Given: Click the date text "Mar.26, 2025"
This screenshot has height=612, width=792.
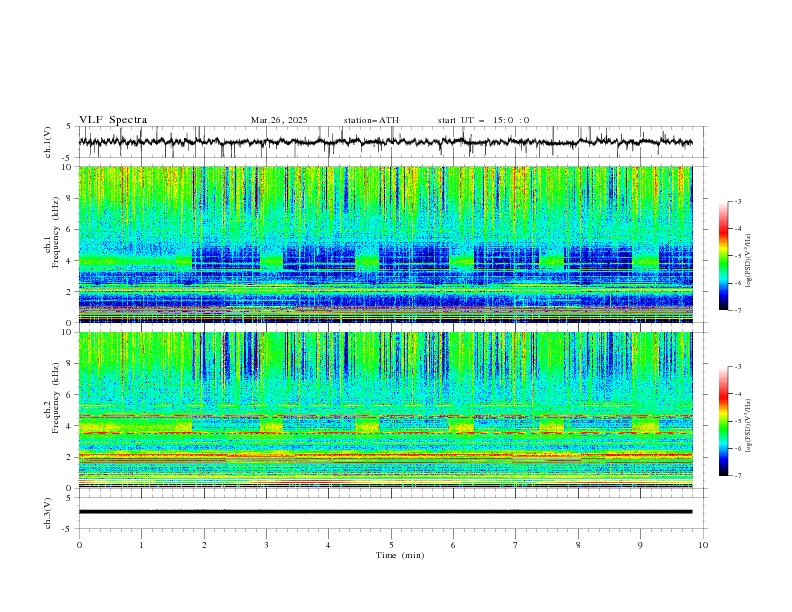Looking at the screenshot, I should (x=279, y=120).
